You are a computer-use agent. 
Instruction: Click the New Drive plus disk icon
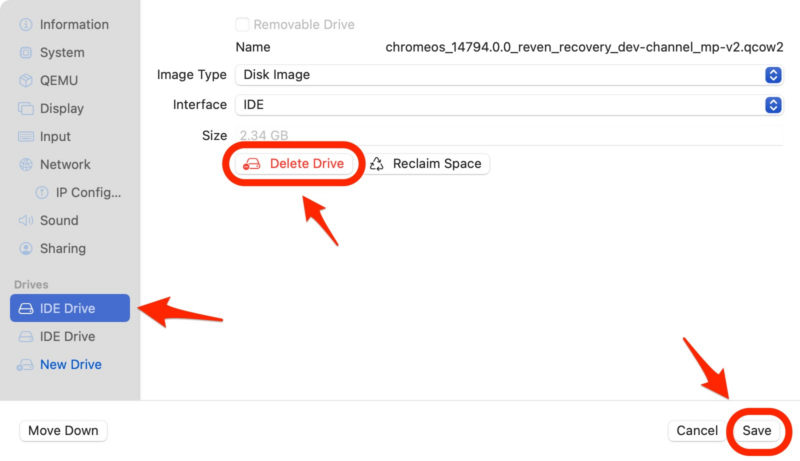tap(26, 365)
